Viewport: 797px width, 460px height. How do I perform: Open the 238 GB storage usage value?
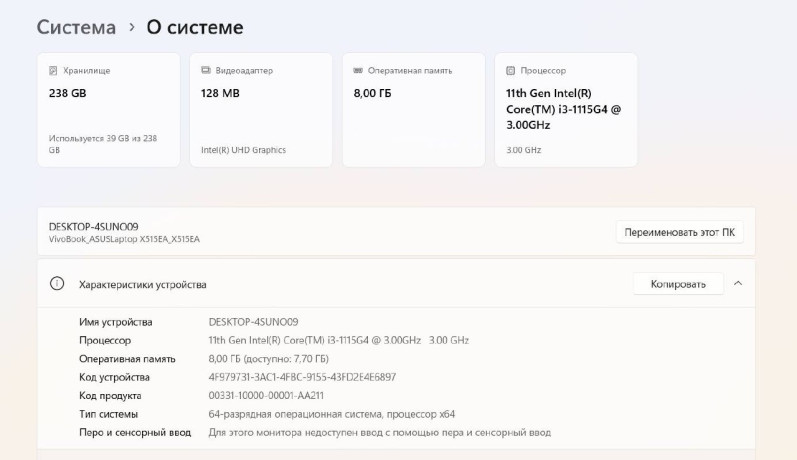coord(67,93)
